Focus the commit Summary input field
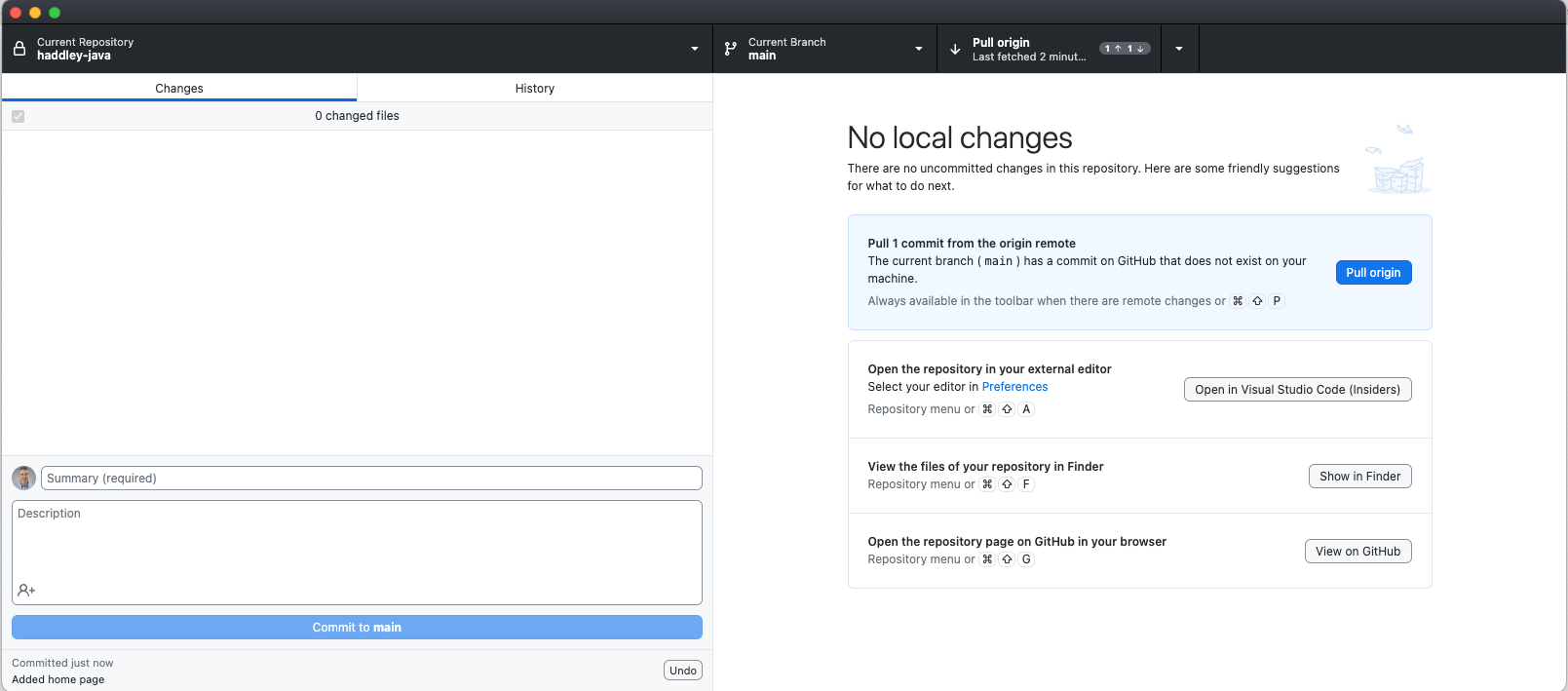1568x691 pixels. tap(371, 479)
